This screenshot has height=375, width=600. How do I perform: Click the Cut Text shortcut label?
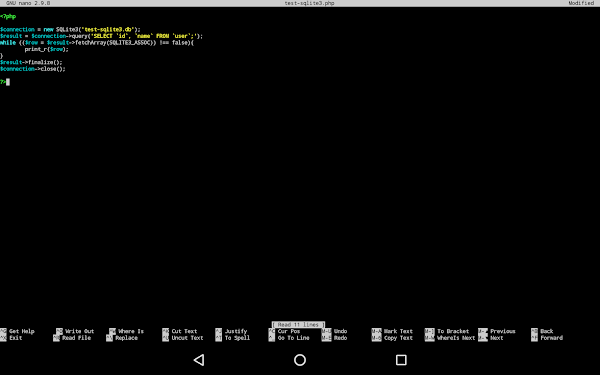tap(184, 331)
